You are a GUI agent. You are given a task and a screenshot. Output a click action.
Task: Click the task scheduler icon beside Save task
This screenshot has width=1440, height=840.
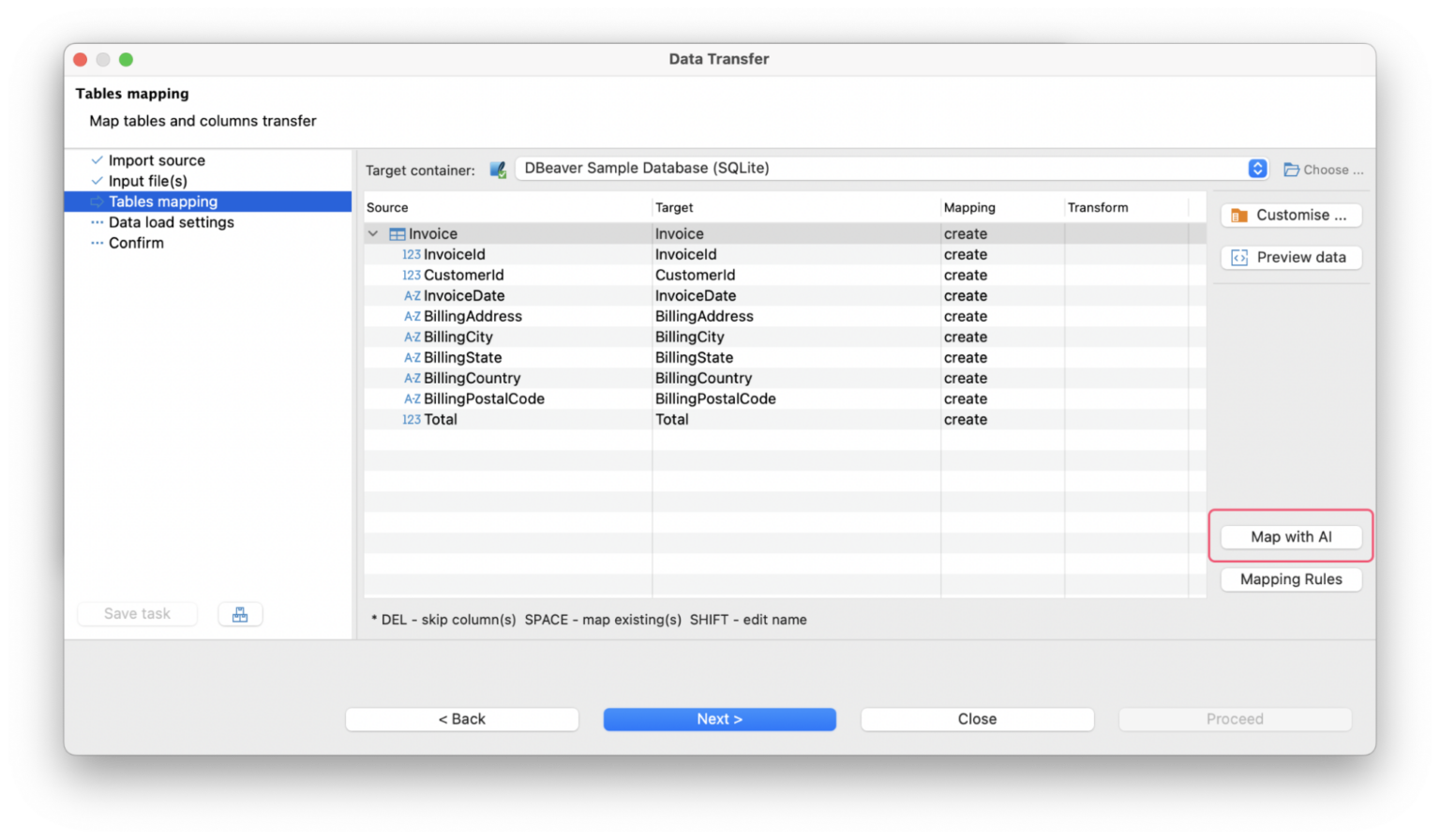[240, 613]
